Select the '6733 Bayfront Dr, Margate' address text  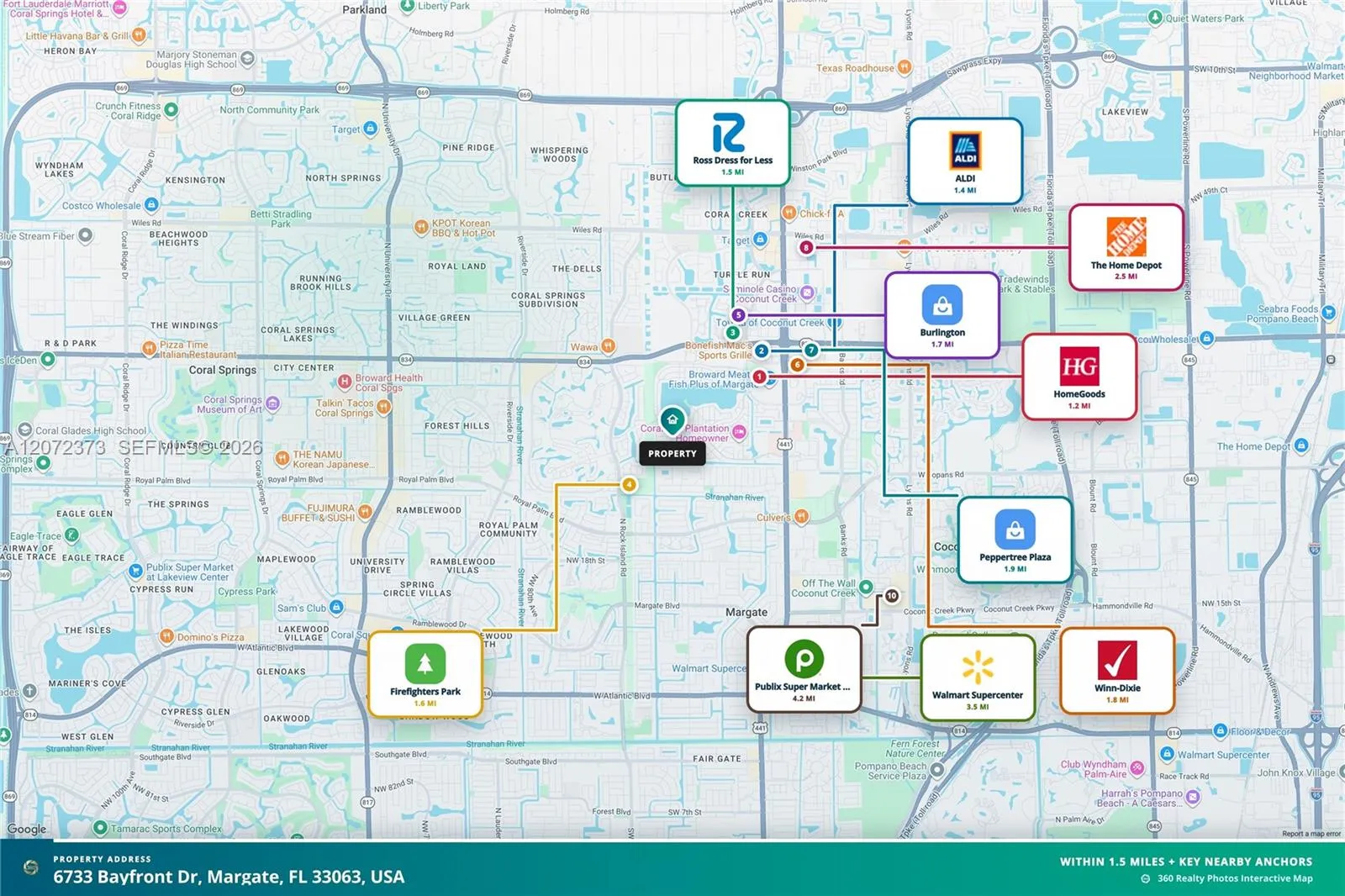229,877
